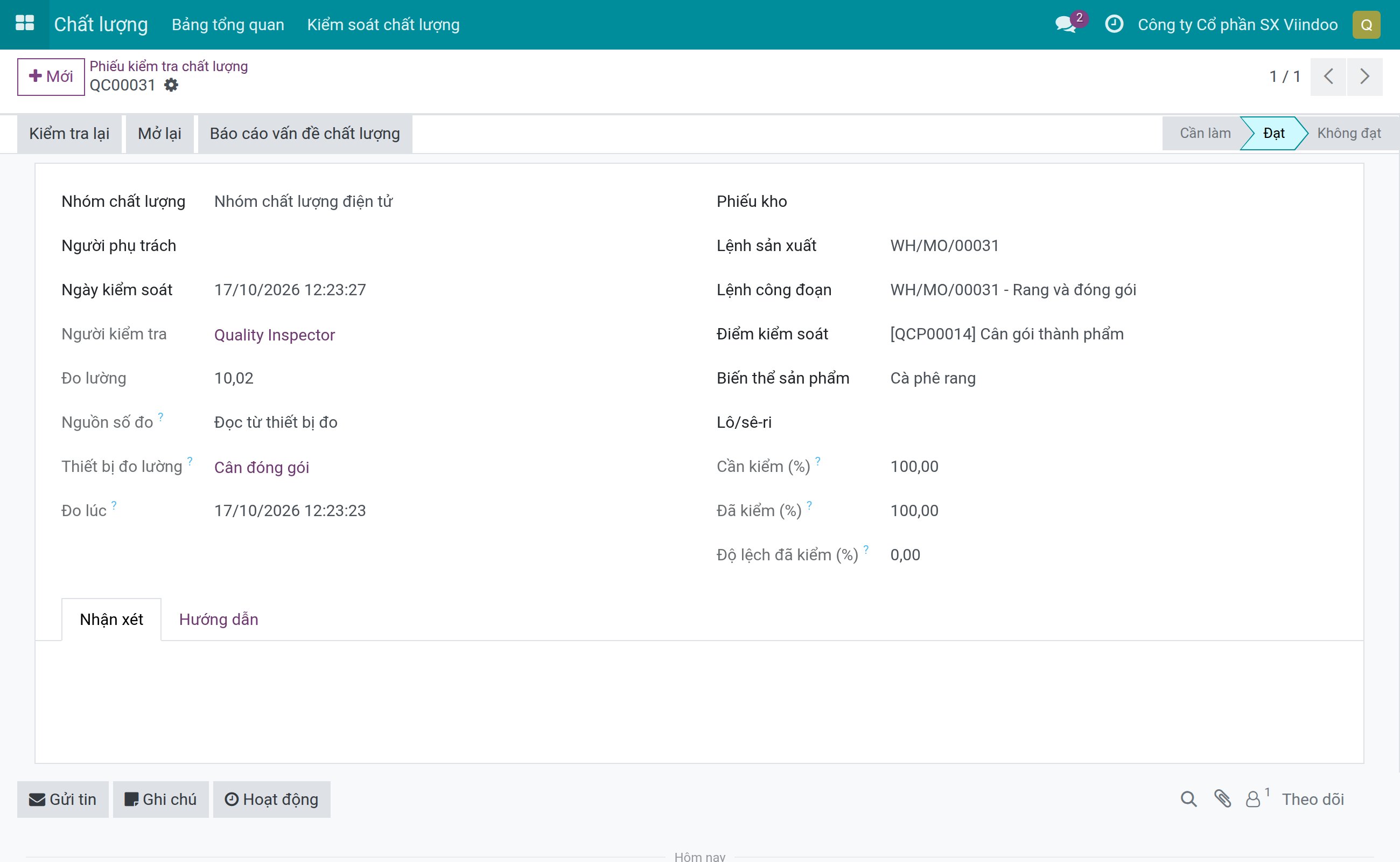Click the Chất lượng app title
This screenshot has height=862, width=1400.
point(101,25)
